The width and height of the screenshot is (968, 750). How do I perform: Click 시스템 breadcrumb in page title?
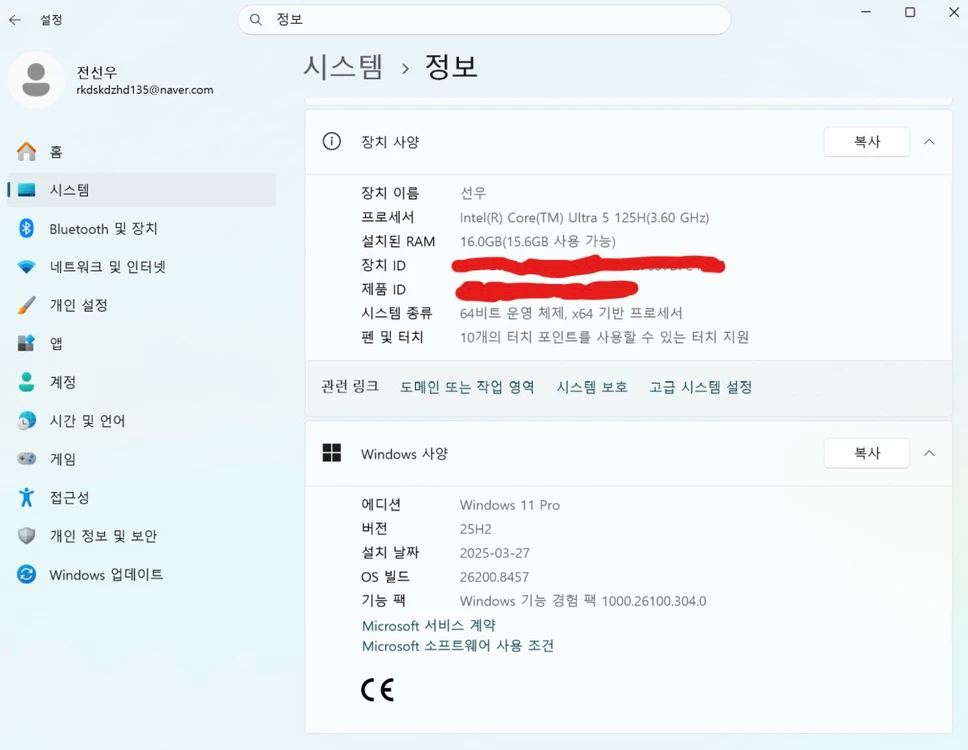coord(343,67)
